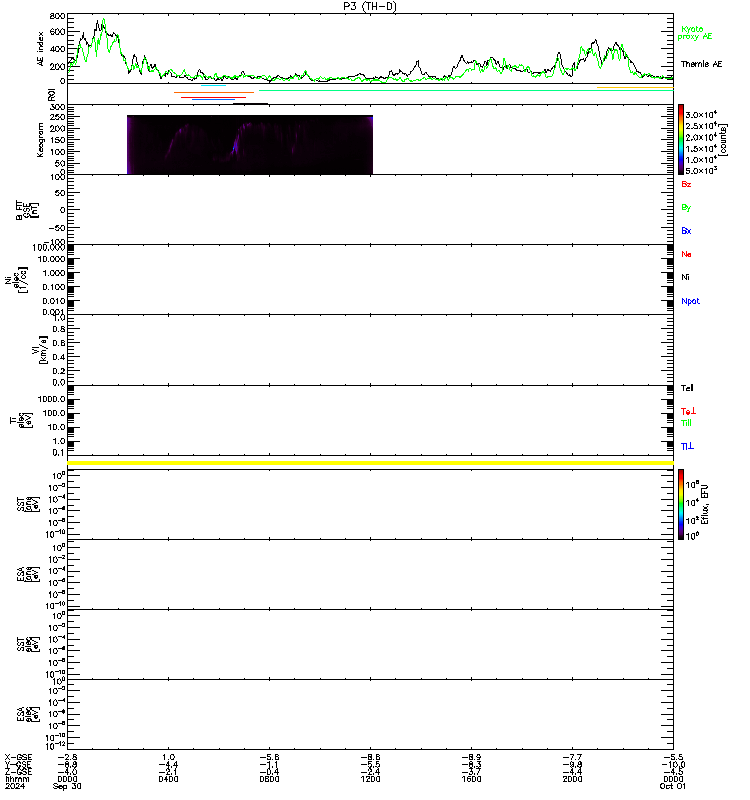Click the plot title P3 (TH-D)
The height and width of the screenshot is (800, 750).
(370, 6)
